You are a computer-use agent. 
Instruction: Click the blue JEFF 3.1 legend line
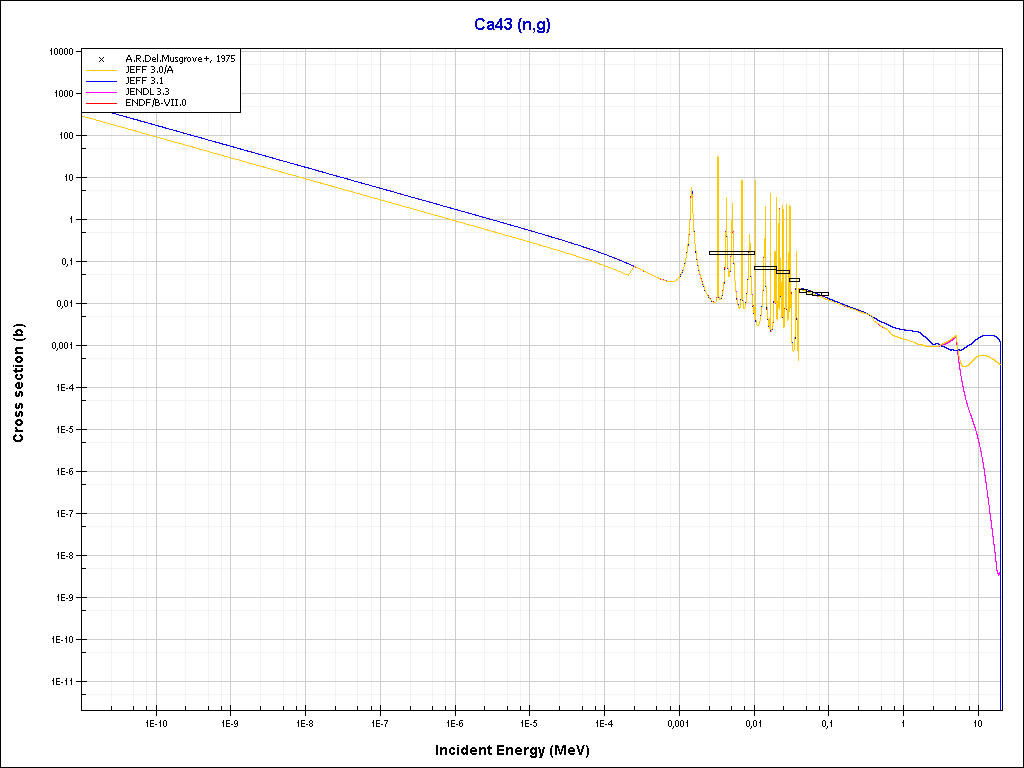[x=101, y=81]
